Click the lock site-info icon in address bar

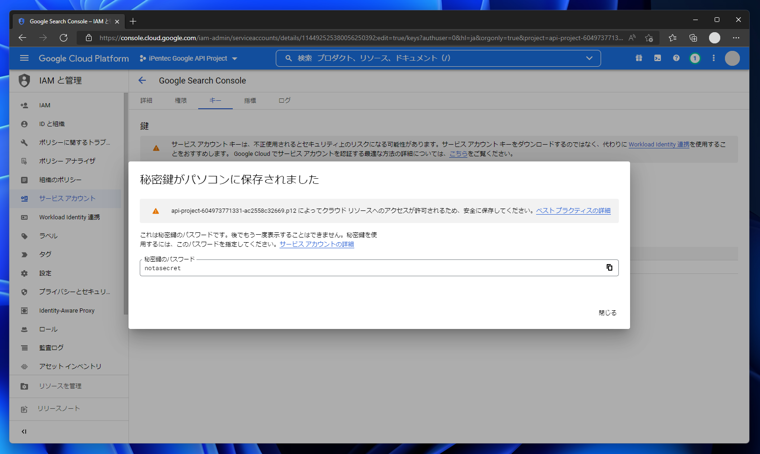click(88, 38)
